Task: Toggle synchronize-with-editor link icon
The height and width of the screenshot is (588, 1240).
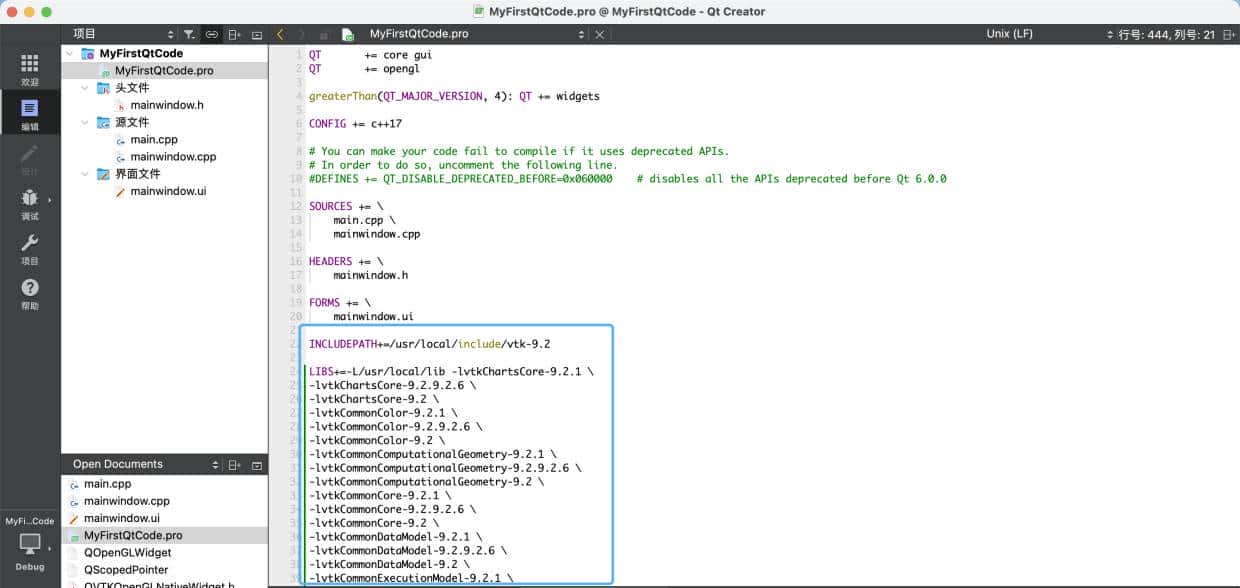Action: pos(212,33)
